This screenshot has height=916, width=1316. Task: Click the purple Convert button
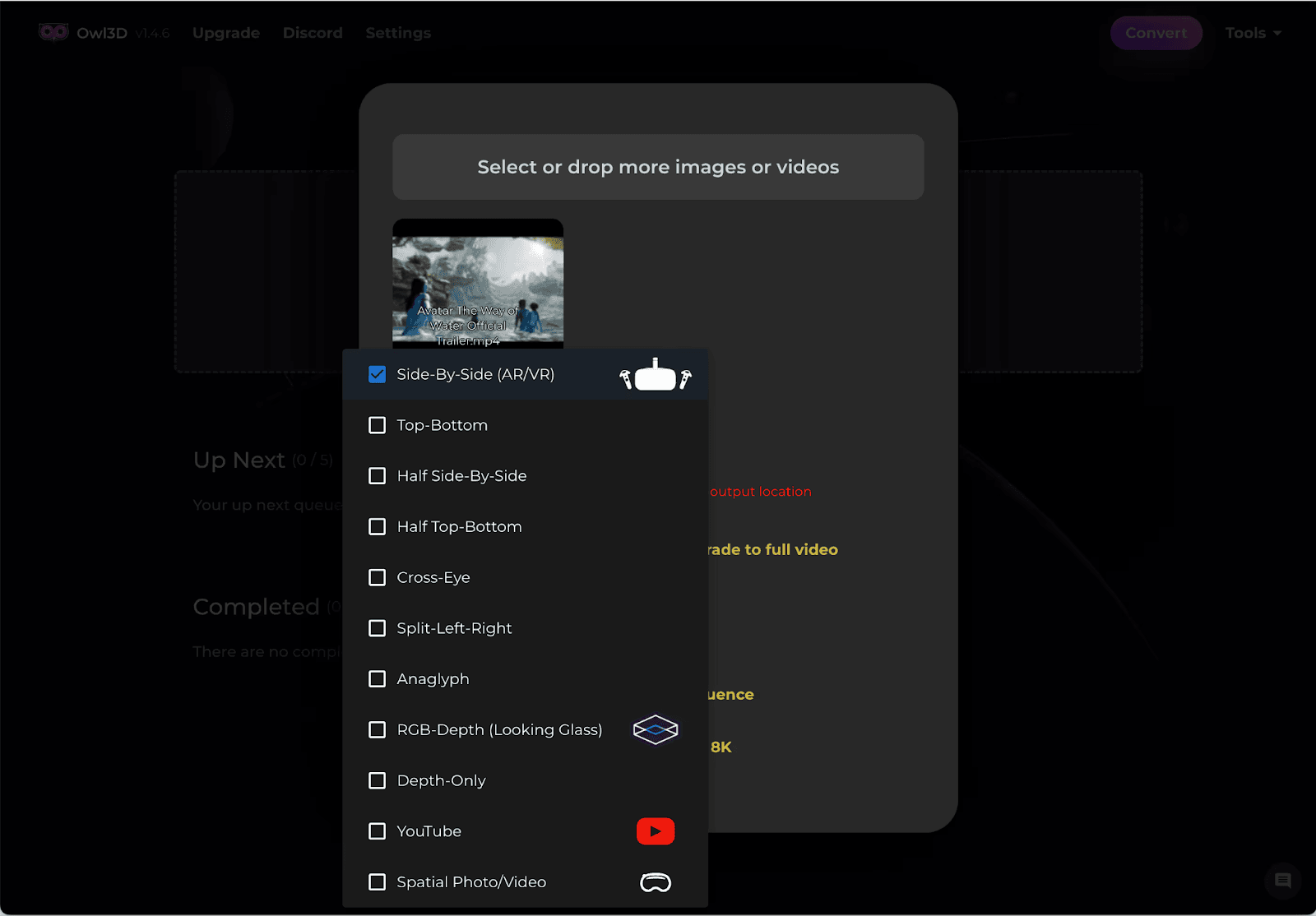(1156, 33)
